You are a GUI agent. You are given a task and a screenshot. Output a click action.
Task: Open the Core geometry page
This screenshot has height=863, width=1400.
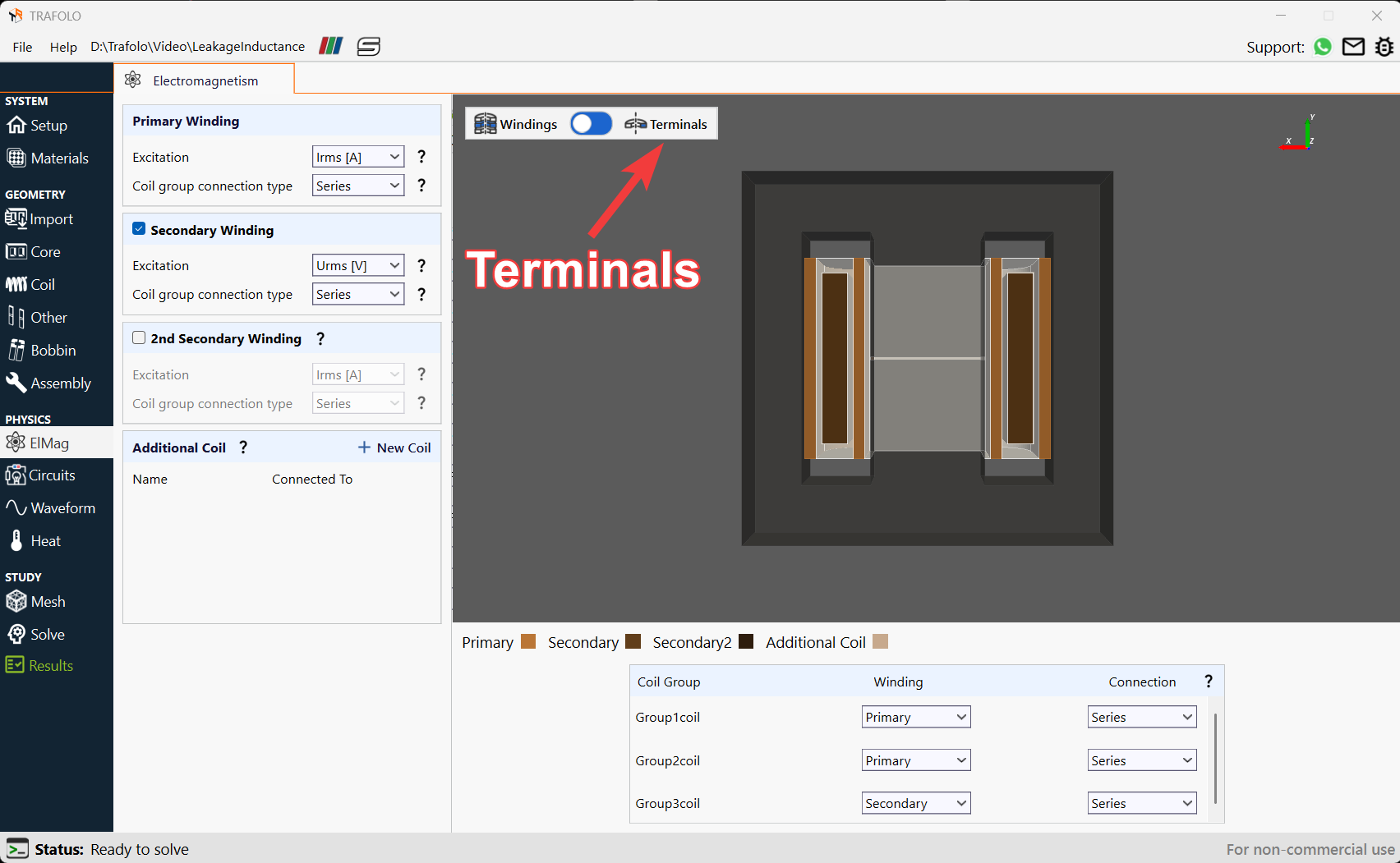[34, 252]
